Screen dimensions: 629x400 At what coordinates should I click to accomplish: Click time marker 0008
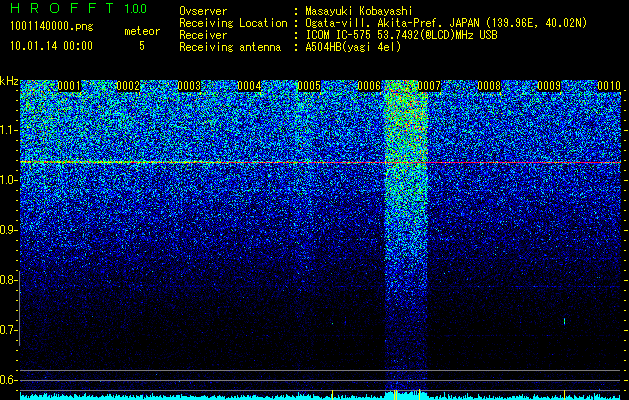point(489,86)
